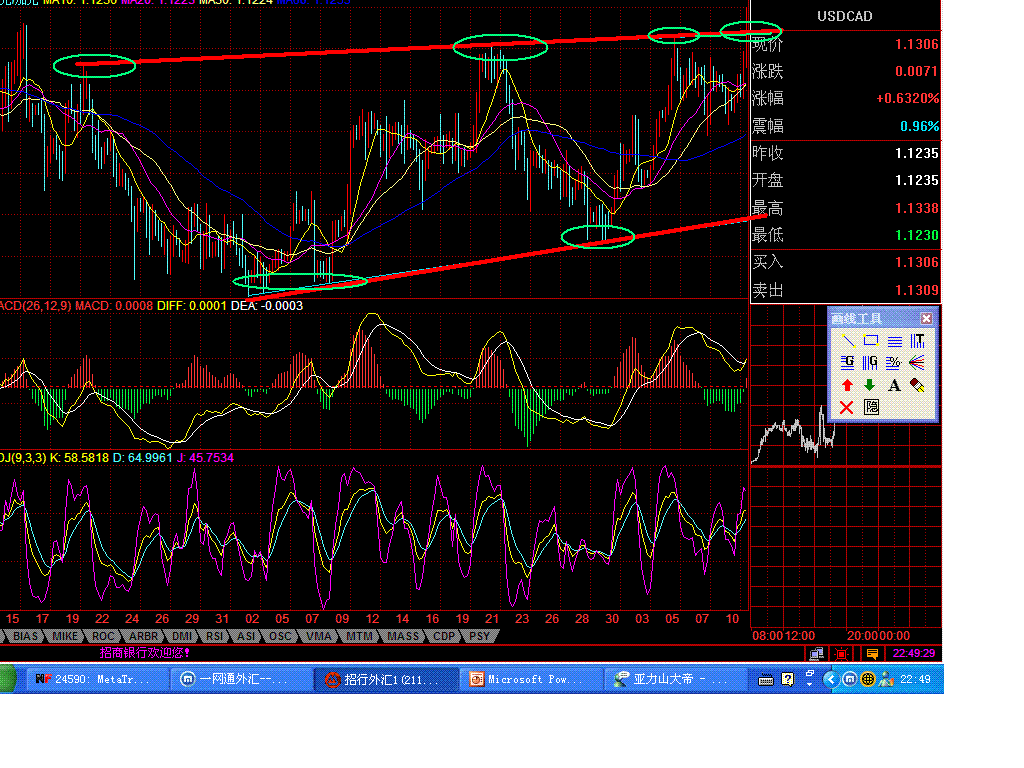Select the eraser tool
The image size is (1024, 768).
[917, 385]
